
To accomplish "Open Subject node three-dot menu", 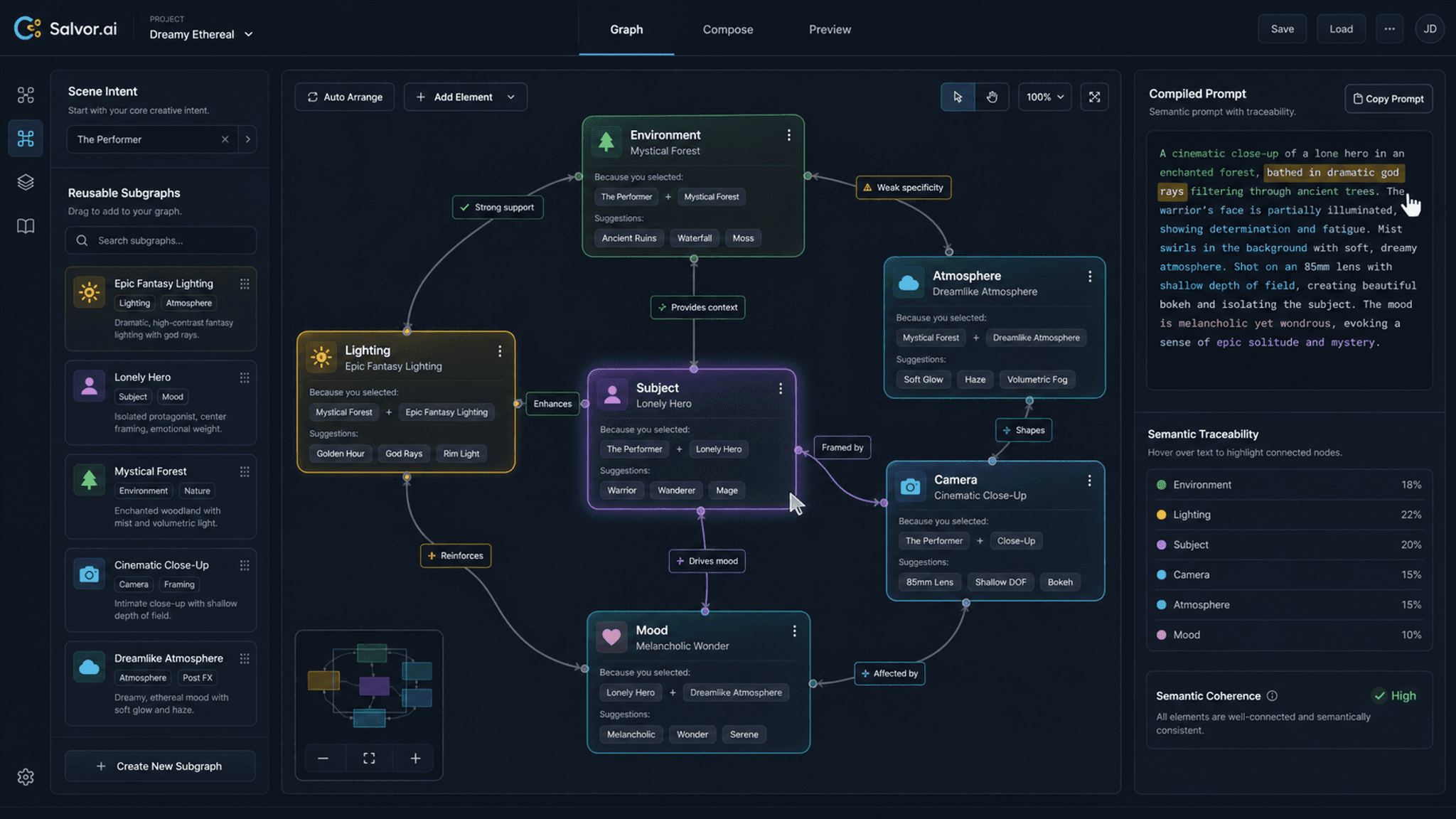I will point(781,389).
